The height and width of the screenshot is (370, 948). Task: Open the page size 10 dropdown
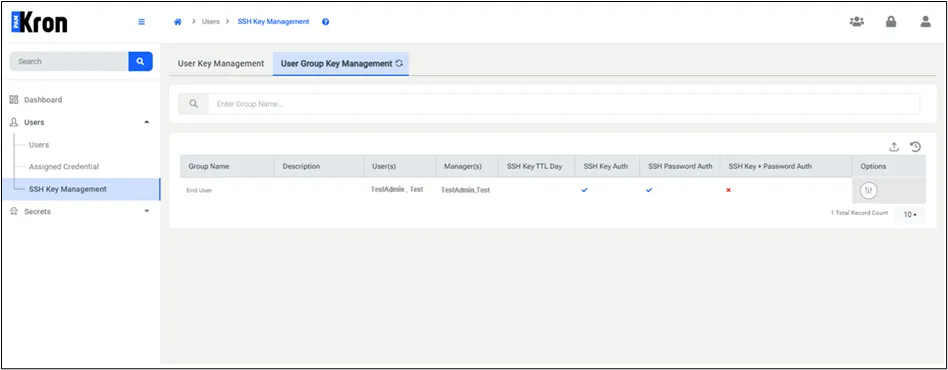tap(910, 215)
